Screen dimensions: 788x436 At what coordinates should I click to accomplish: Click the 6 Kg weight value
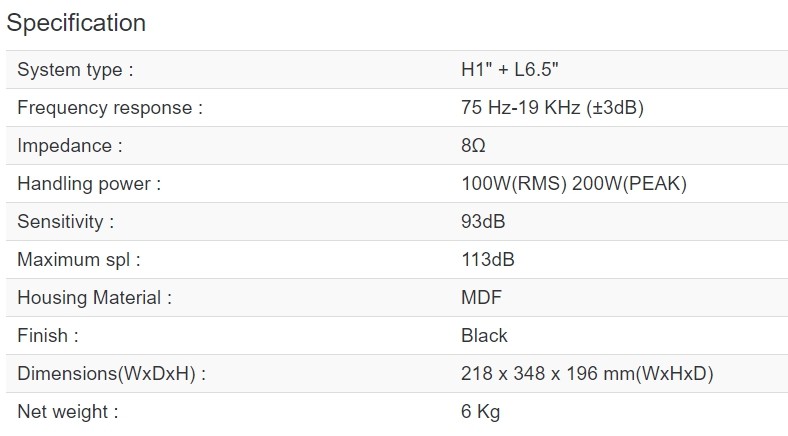480,412
